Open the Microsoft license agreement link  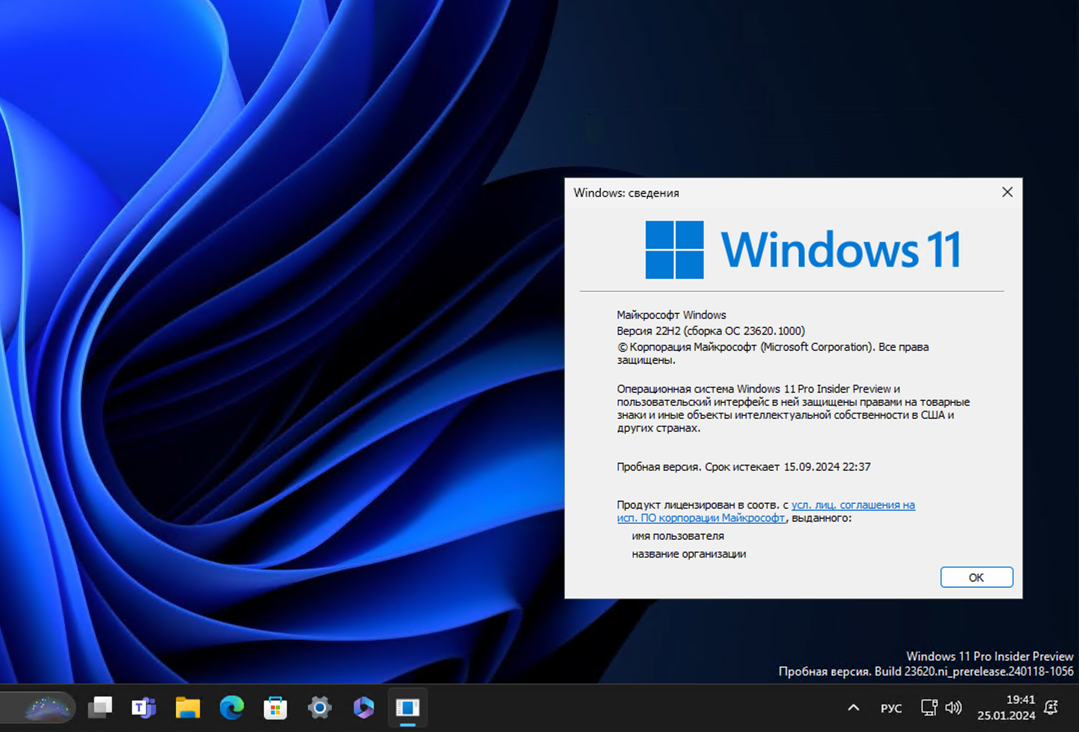pyautogui.click(x=855, y=505)
